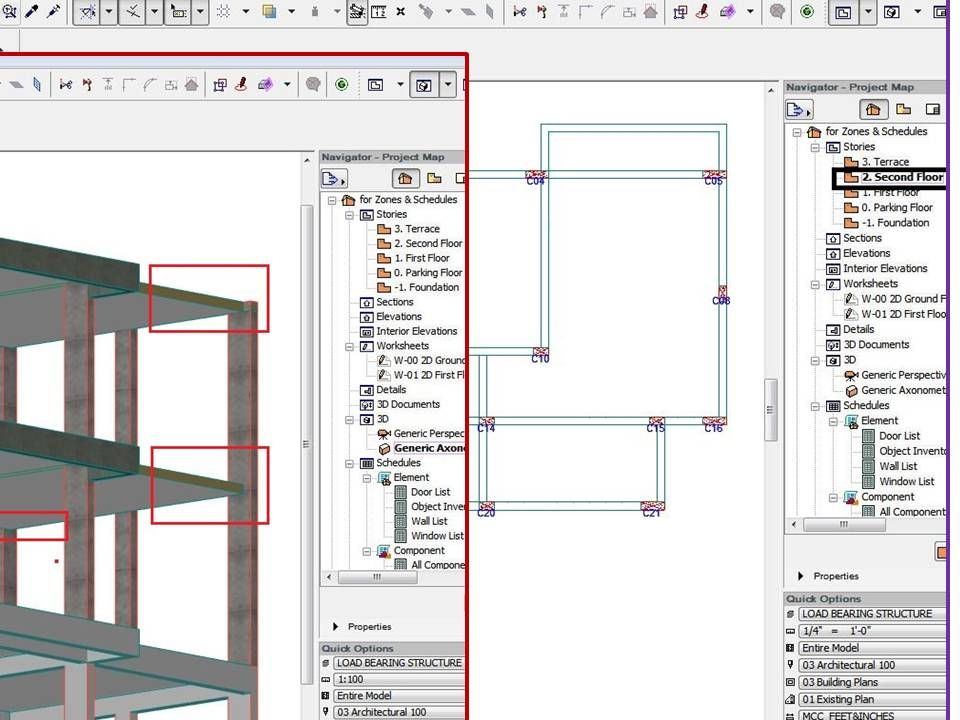
Task: Open the 1/4" = 1'-0" scale dropdown
Action: [872, 631]
